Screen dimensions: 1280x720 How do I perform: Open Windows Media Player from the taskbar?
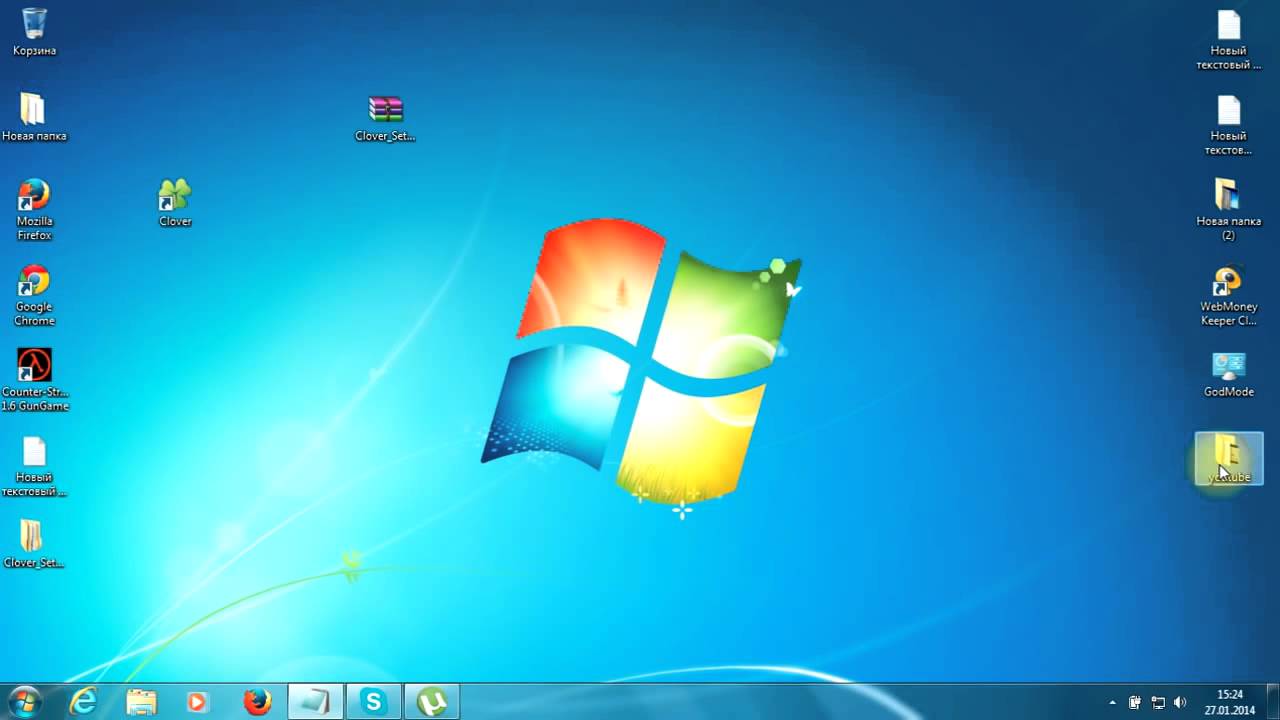198,702
